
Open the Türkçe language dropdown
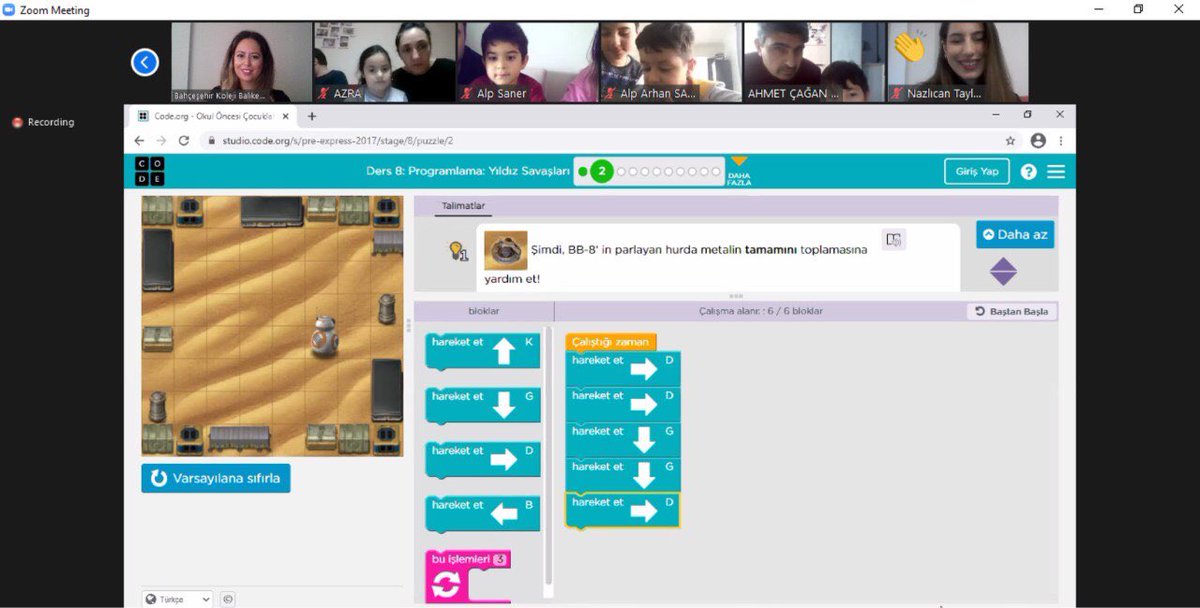[x=178, y=599]
